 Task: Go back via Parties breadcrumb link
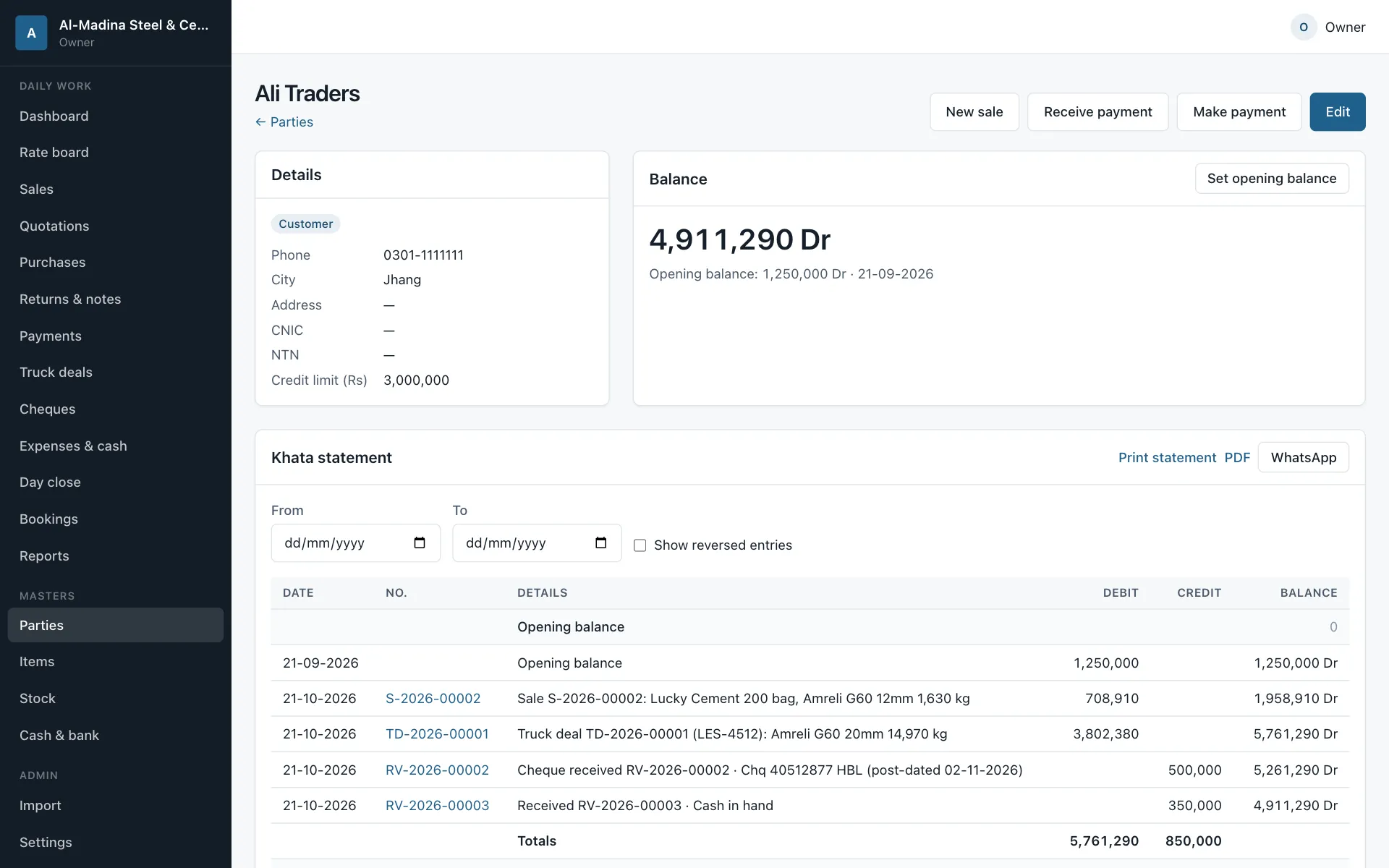(284, 122)
